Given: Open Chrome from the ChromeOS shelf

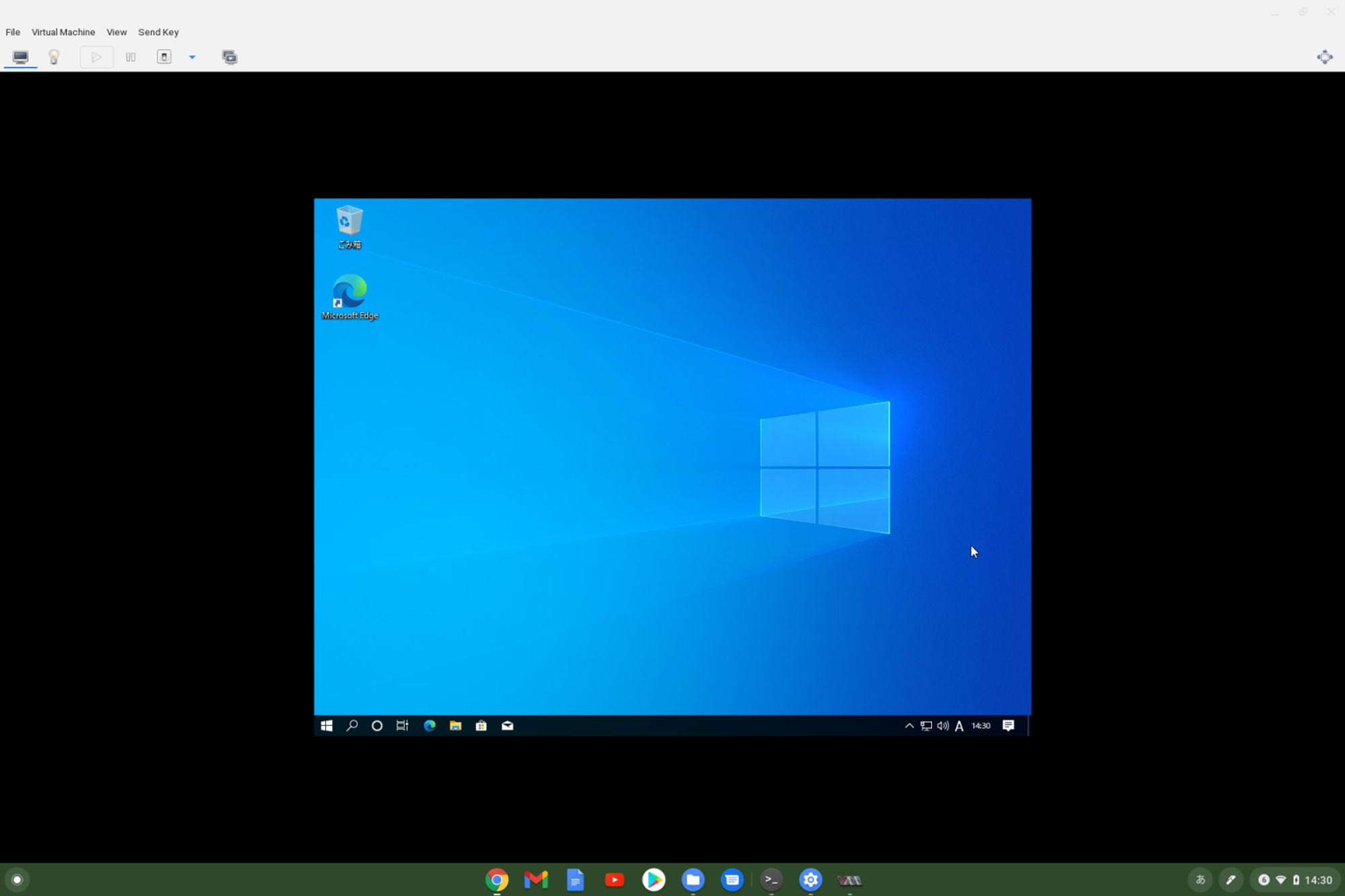Looking at the screenshot, I should coord(497,879).
